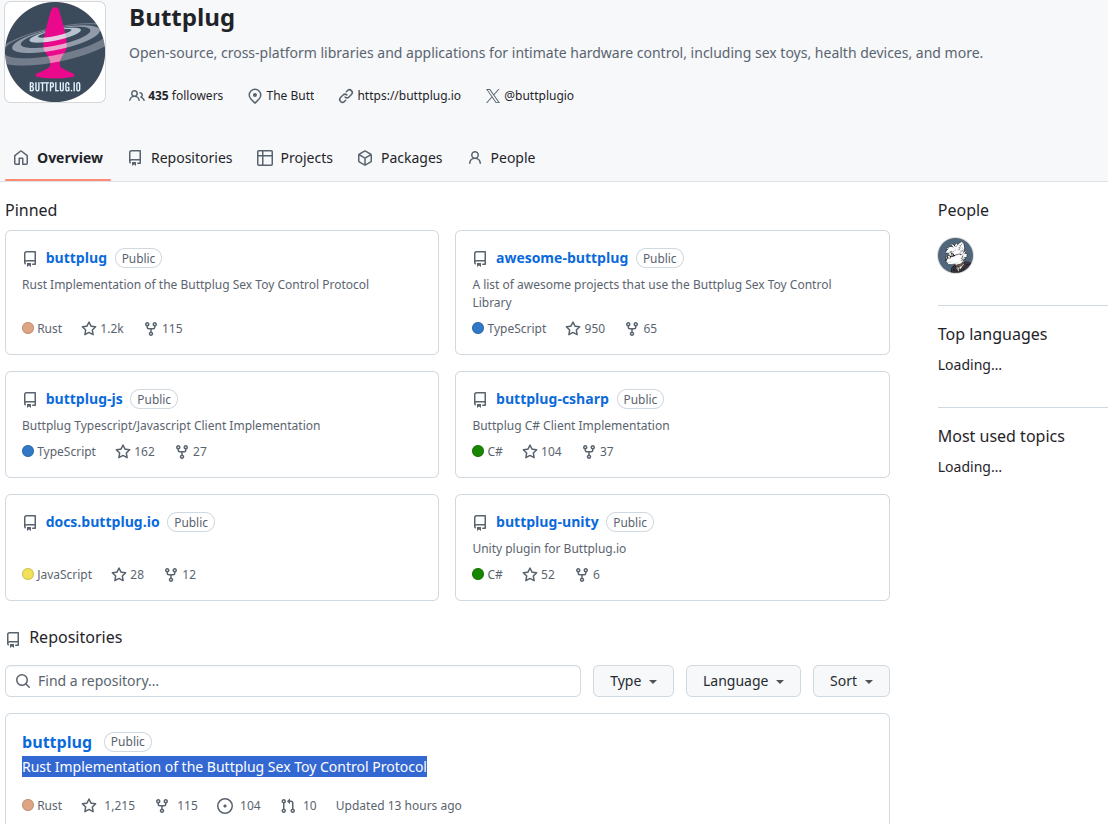Click the package cube icon in Packages tab

coord(365,158)
